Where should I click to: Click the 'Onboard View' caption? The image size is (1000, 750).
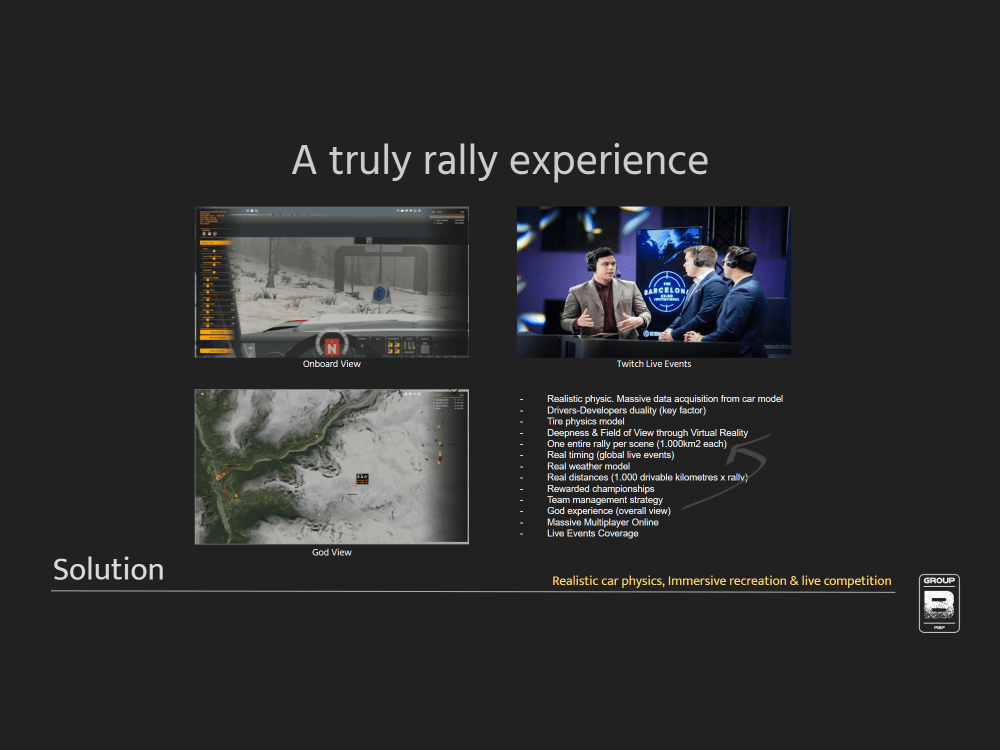[332, 364]
